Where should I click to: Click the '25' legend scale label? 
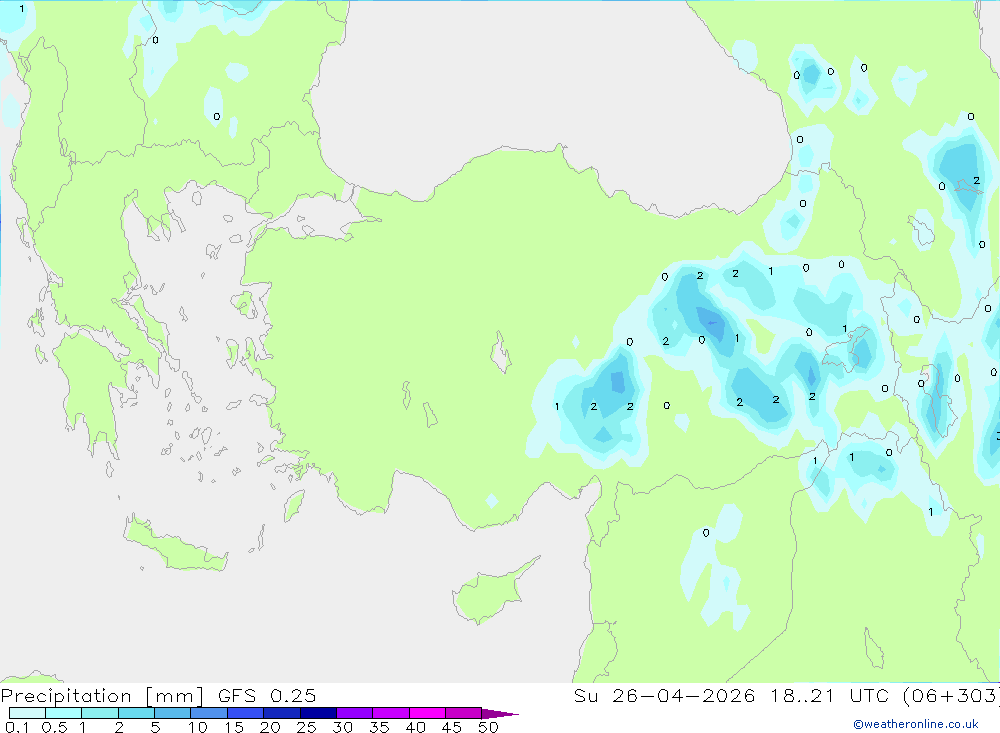click(307, 727)
